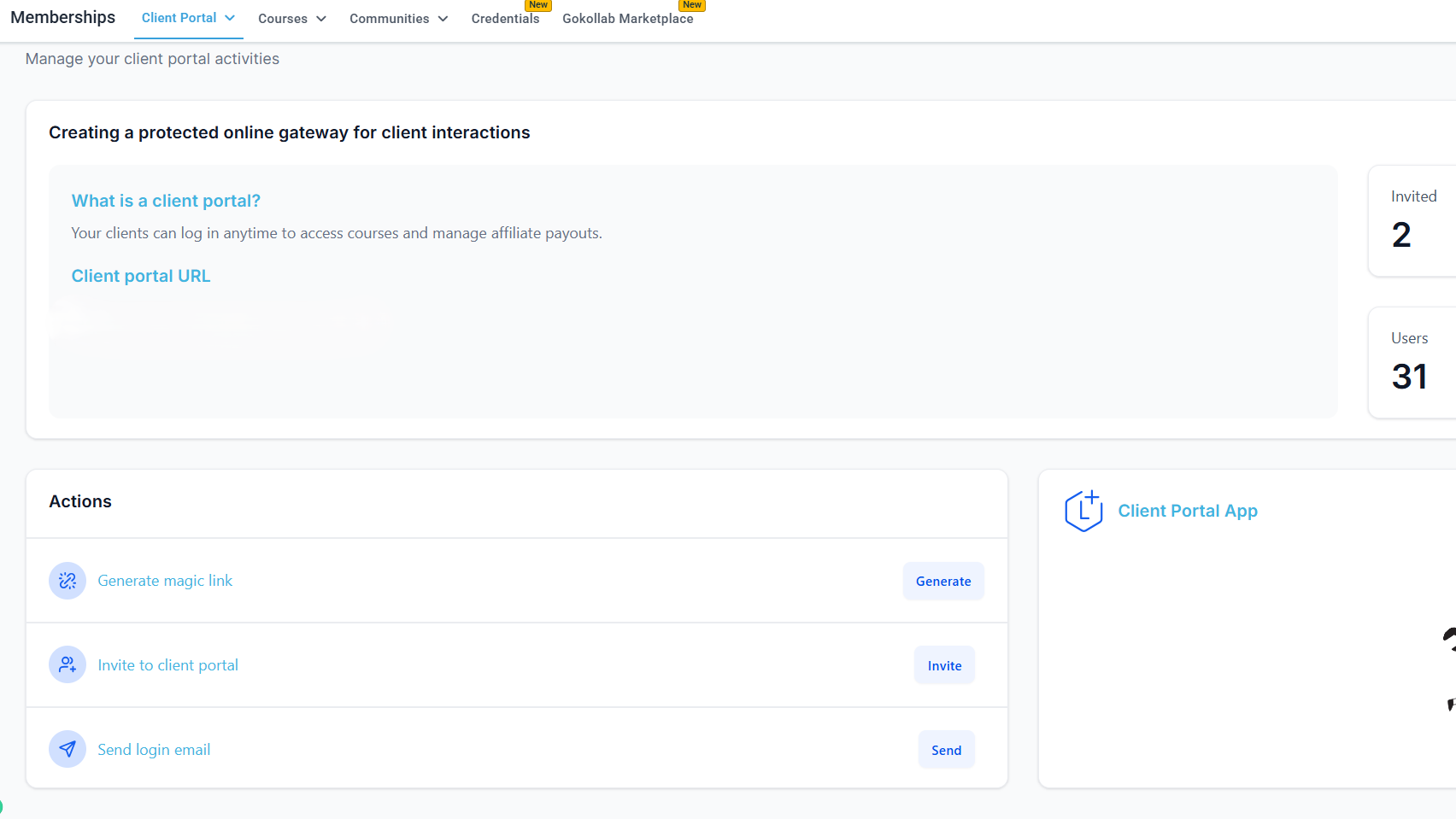
Task: Click Manage your client portal activities text
Action: coord(152,59)
